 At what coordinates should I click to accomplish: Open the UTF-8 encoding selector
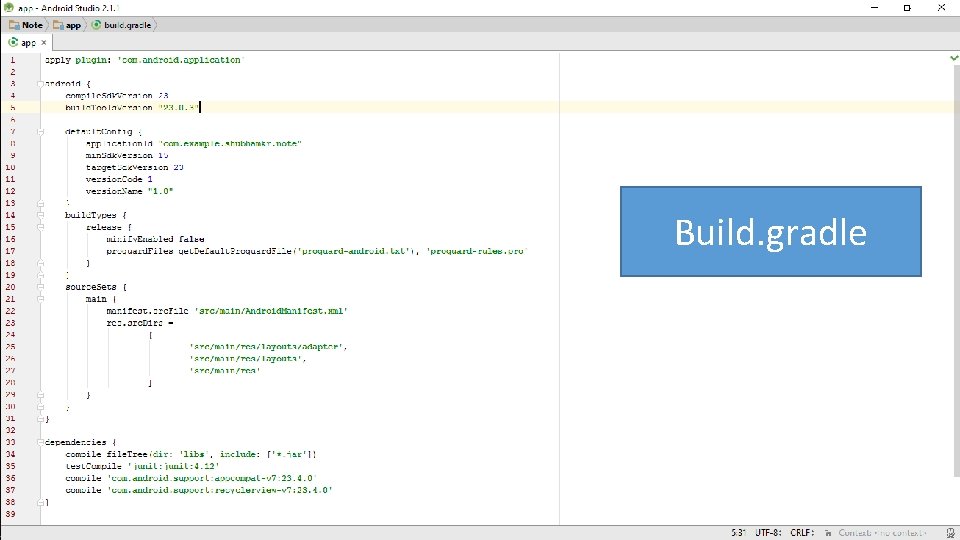[768, 533]
